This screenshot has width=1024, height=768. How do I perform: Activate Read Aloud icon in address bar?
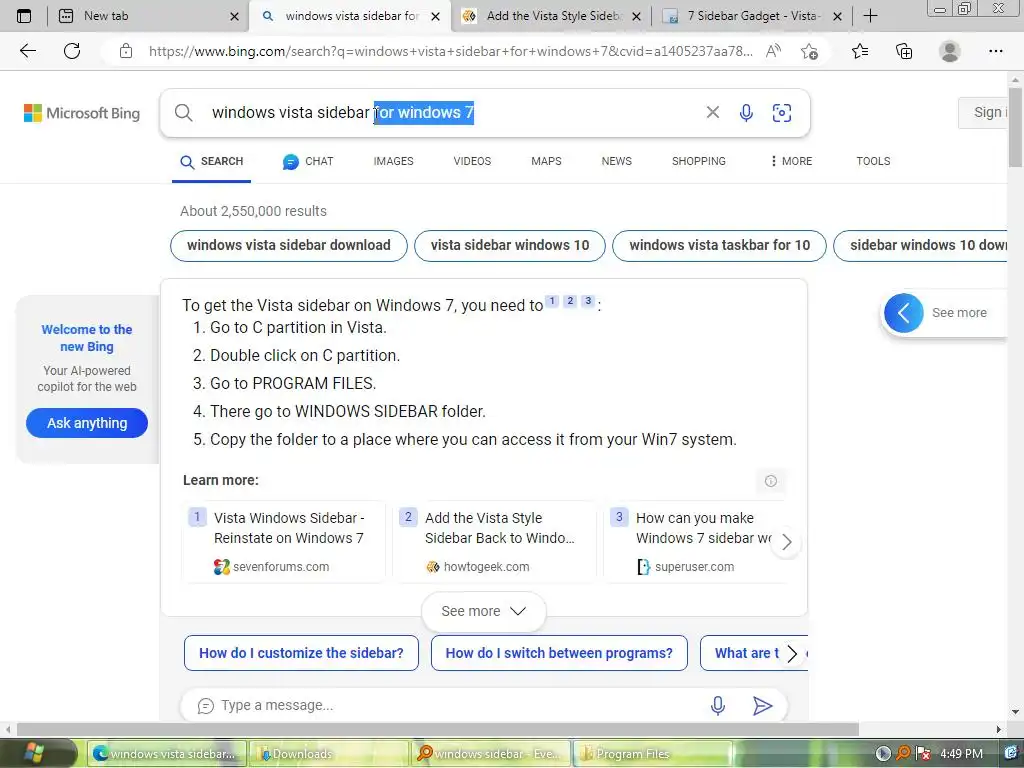point(773,51)
